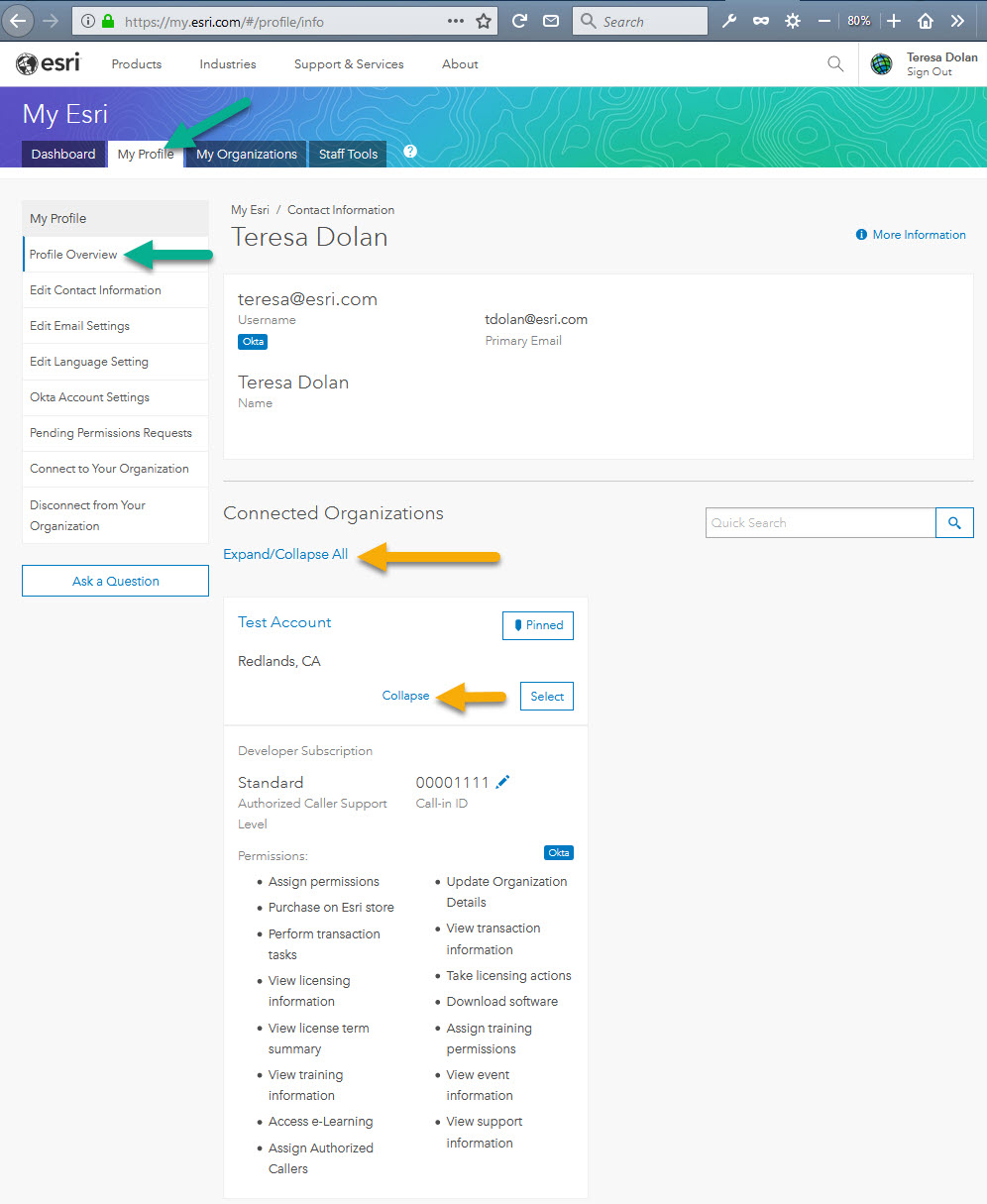Open the browser home icon
Image resolution: width=987 pixels, height=1204 pixels.
click(926, 21)
